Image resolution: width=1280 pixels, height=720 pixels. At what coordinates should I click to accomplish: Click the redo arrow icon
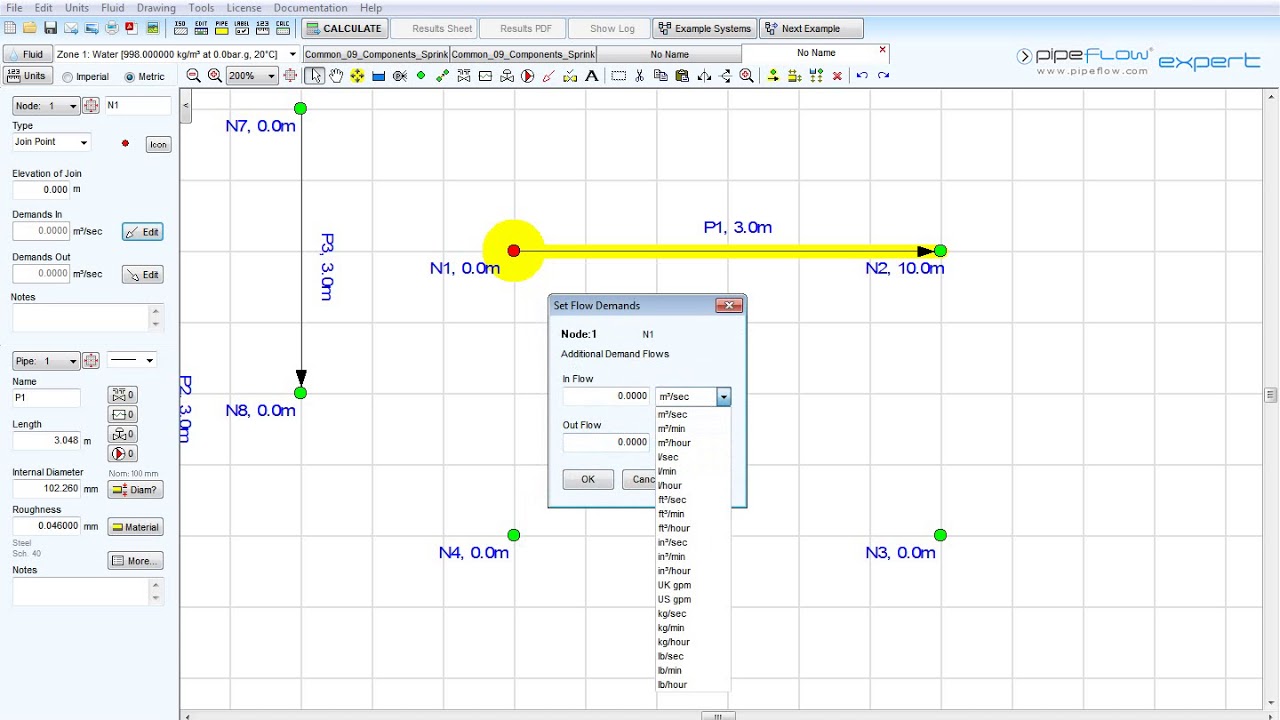point(883,76)
